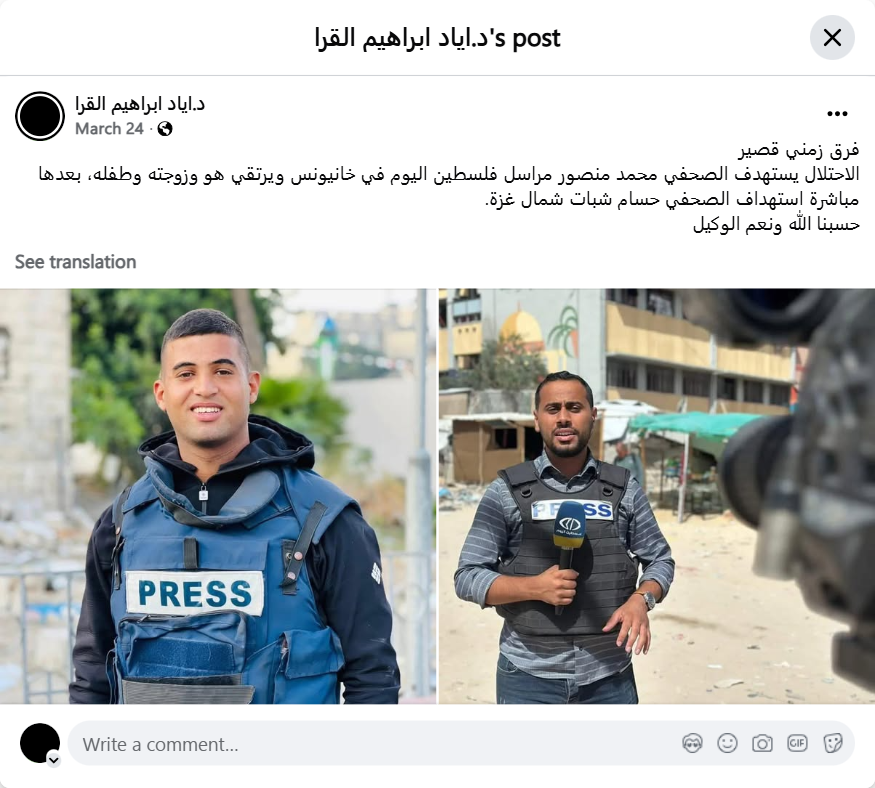The width and height of the screenshot is (875, 788).
Task: Click the post author's profile picture
Action: pos(40,116)
